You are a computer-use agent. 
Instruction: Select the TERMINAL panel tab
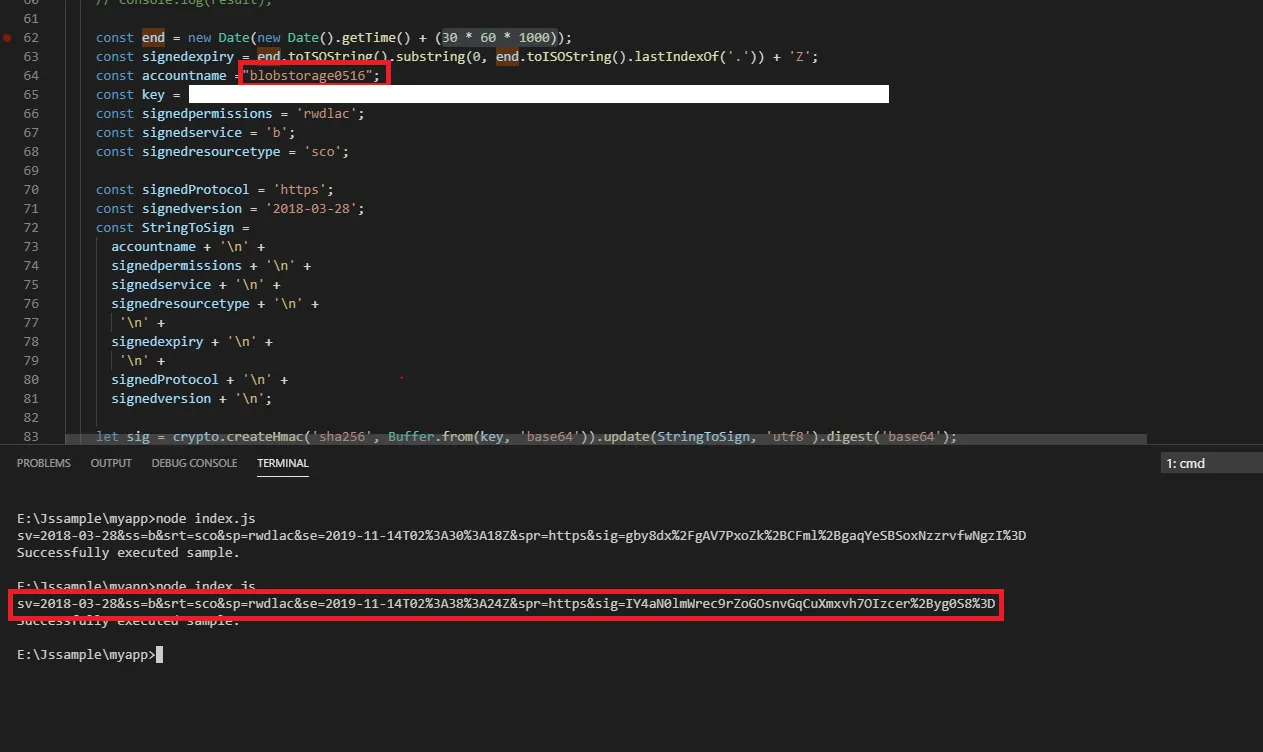(x=283, y=463)
